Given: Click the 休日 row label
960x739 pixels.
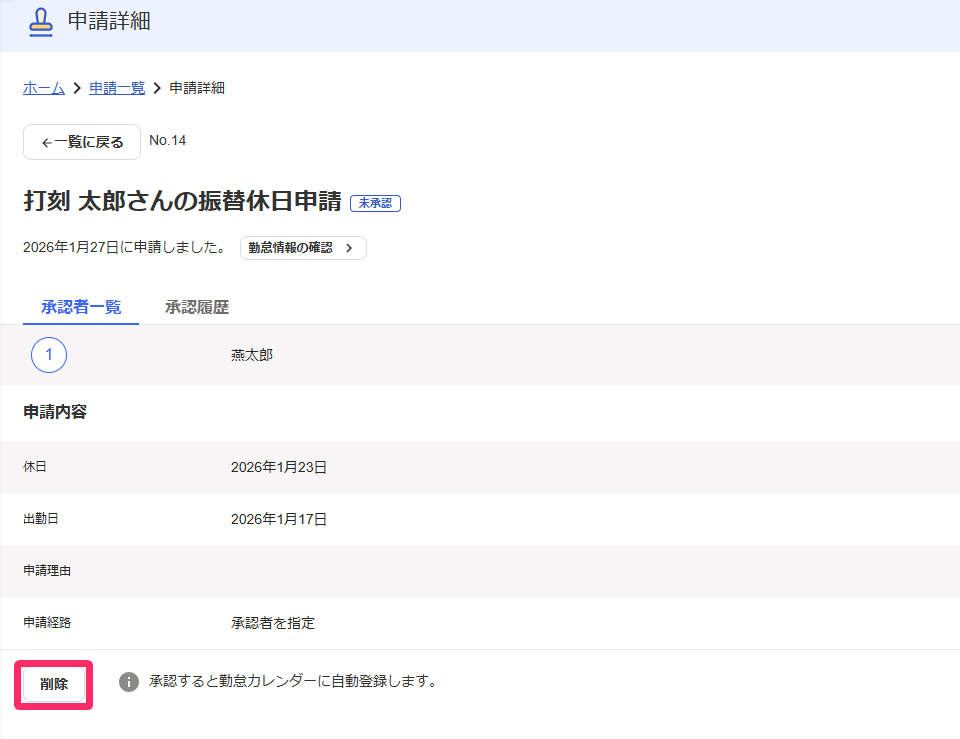Looking at the screenshot, I should tap(35, 467).
